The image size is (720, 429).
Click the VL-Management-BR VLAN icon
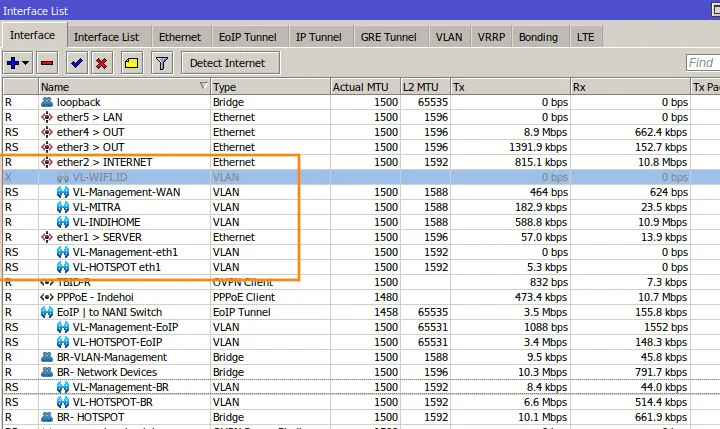click(x=63, y=387)
